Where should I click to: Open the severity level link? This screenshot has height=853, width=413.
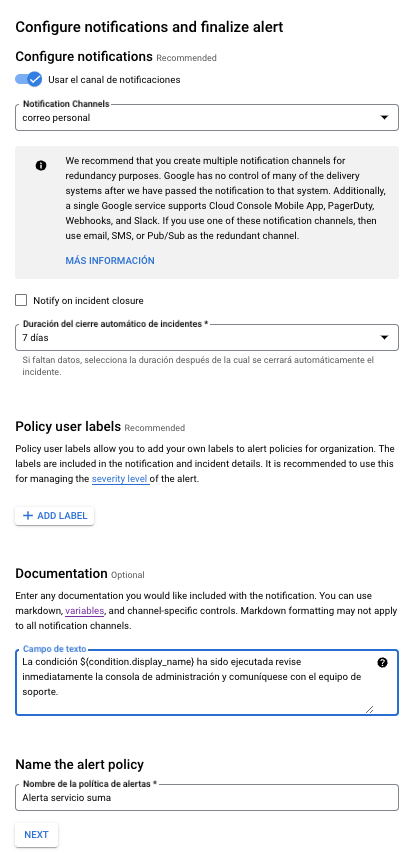tap(120, 479)
